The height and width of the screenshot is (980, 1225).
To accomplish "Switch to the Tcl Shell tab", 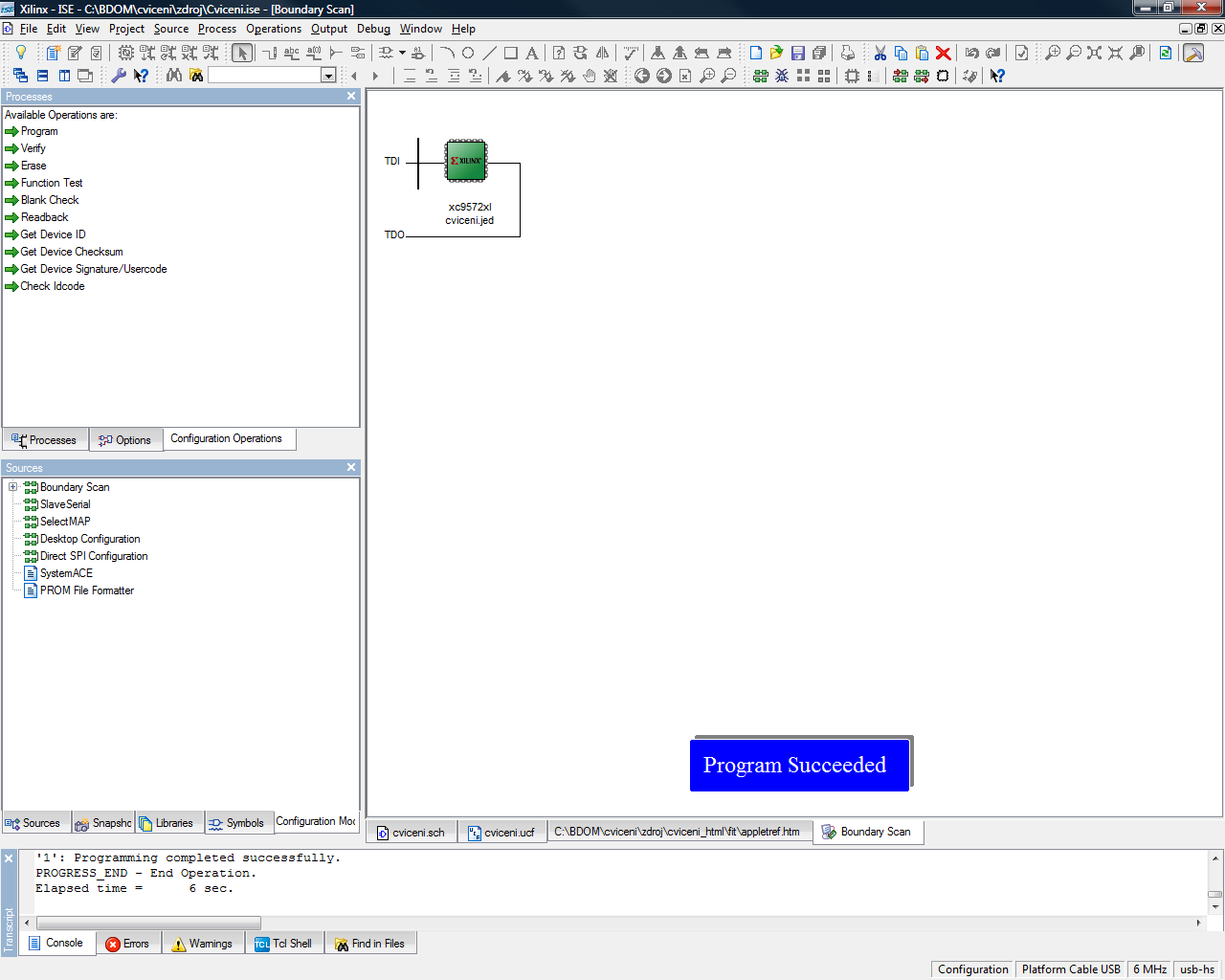I will 284,944.
